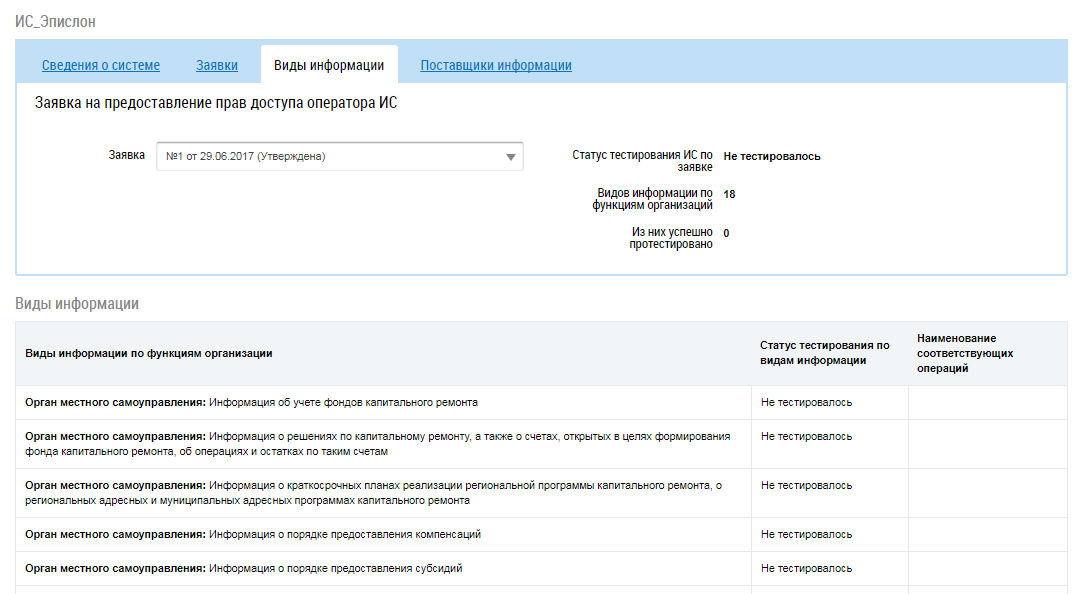Image resolution: width=1082 pixels, height=594 pixels.
Task: Click the information types count value 18
Action: click(x=729, y=195)
